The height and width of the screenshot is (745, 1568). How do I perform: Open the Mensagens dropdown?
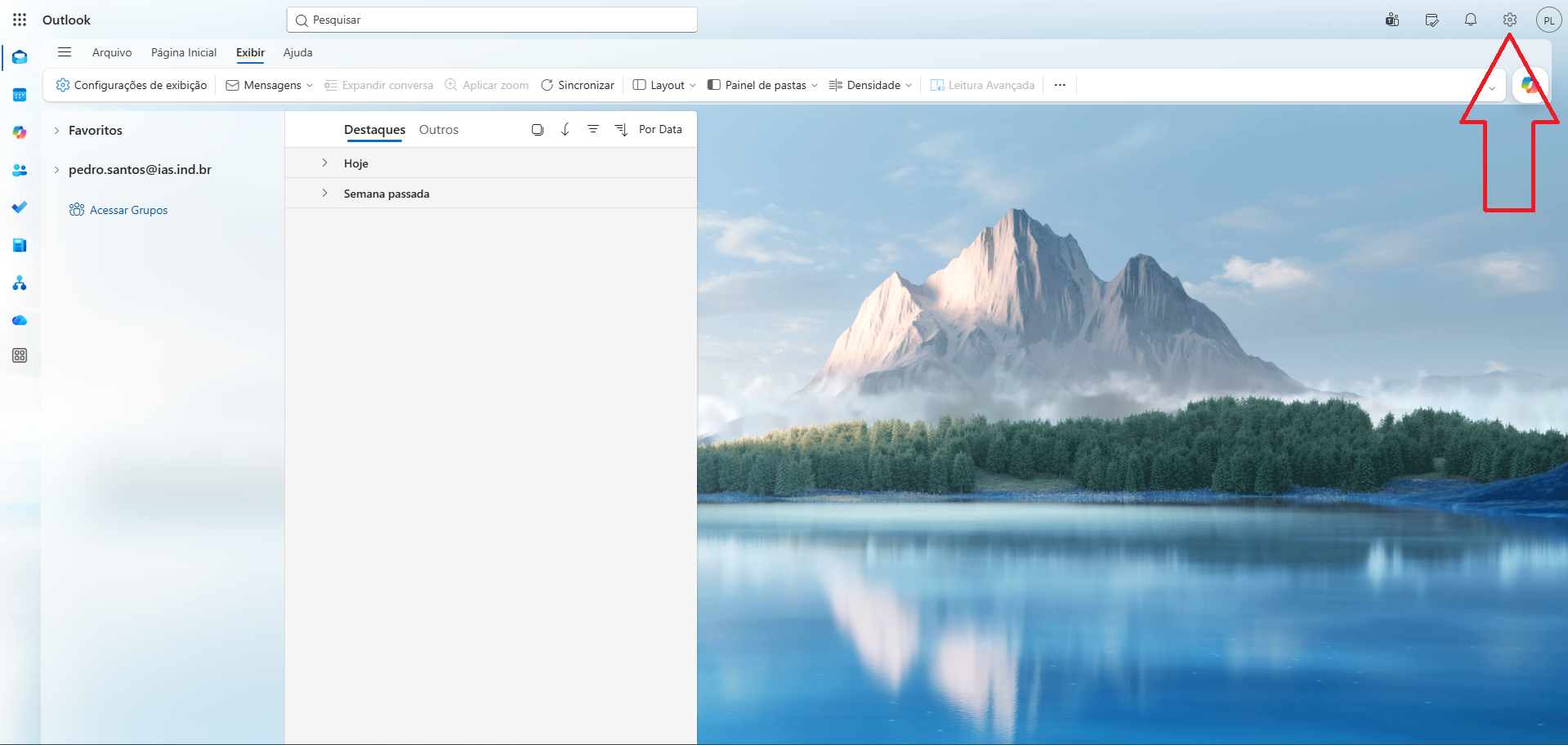(x=270, y=85)
